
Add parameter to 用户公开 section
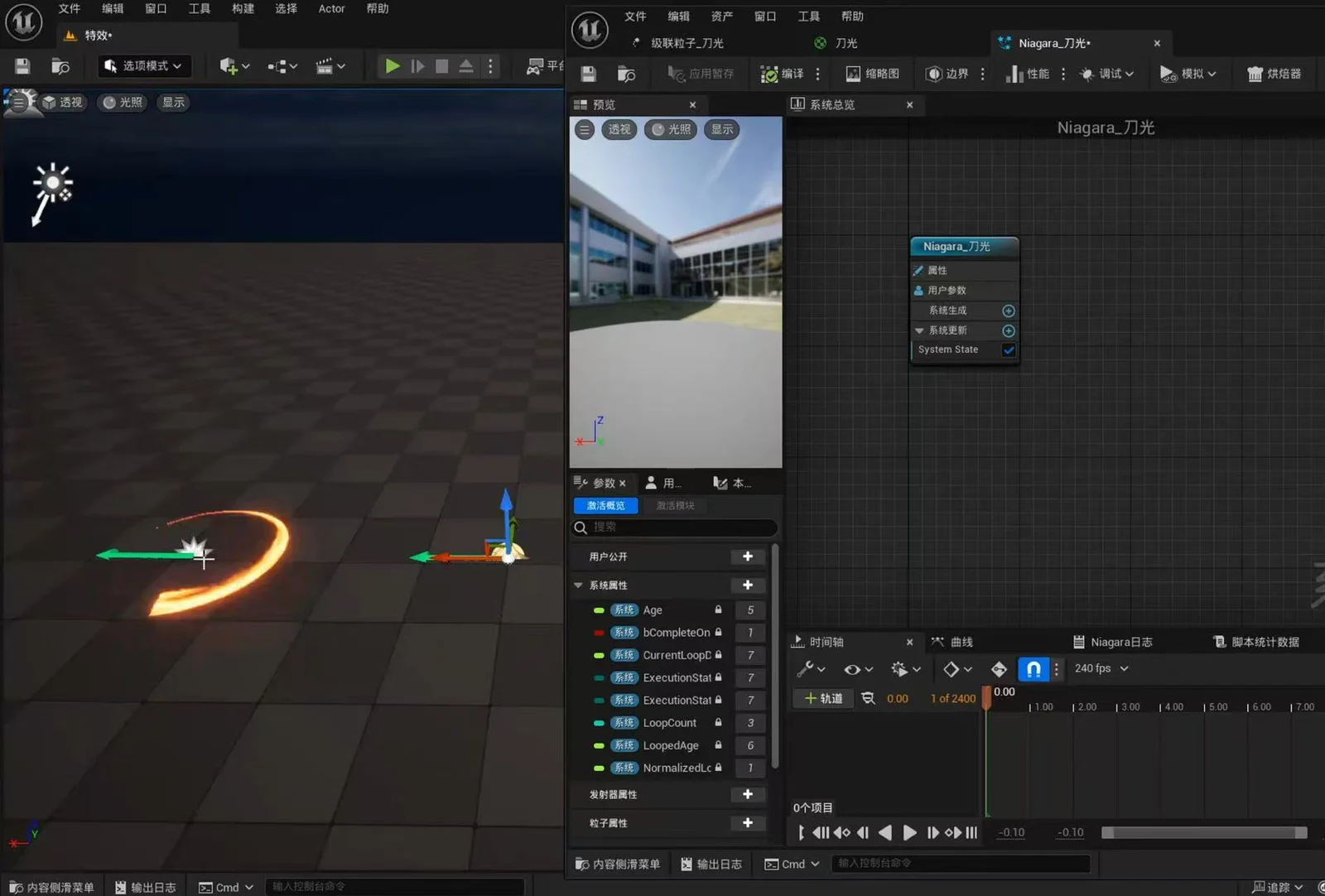[x=748, y=556]
